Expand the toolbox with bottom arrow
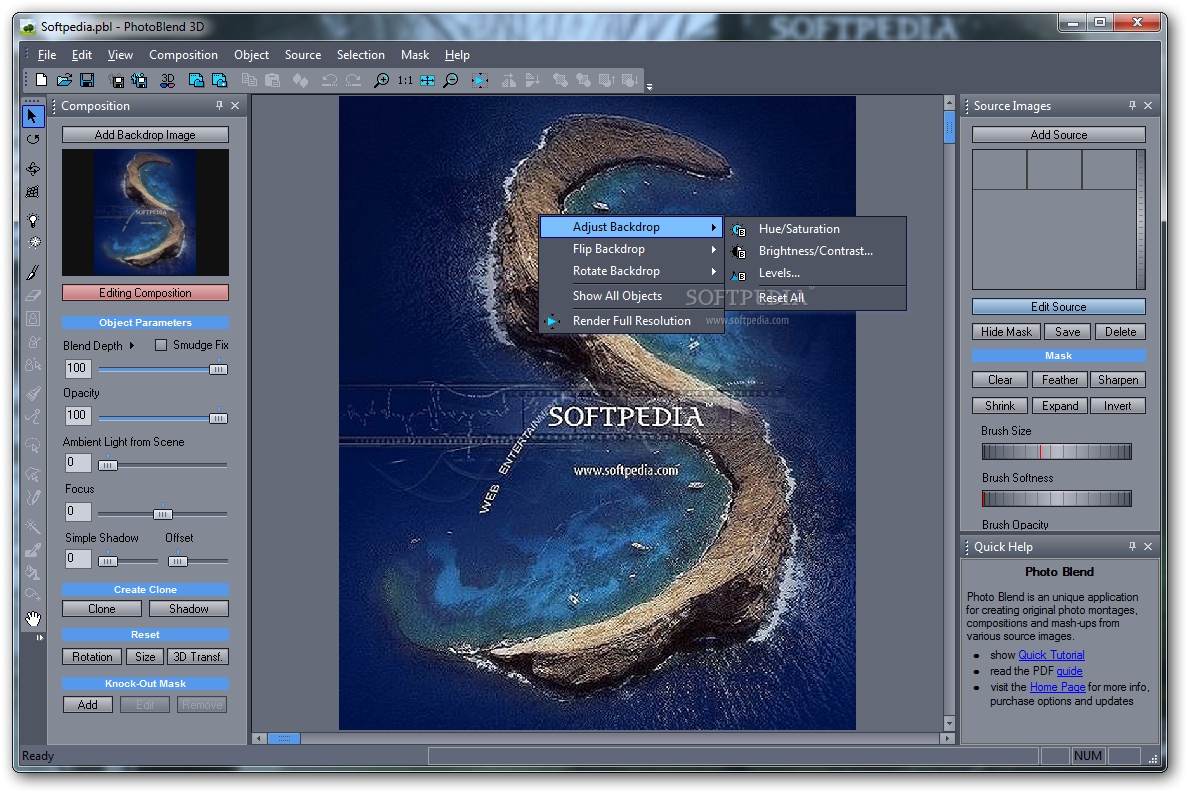 pyautogui.click(x=39, y=638)
